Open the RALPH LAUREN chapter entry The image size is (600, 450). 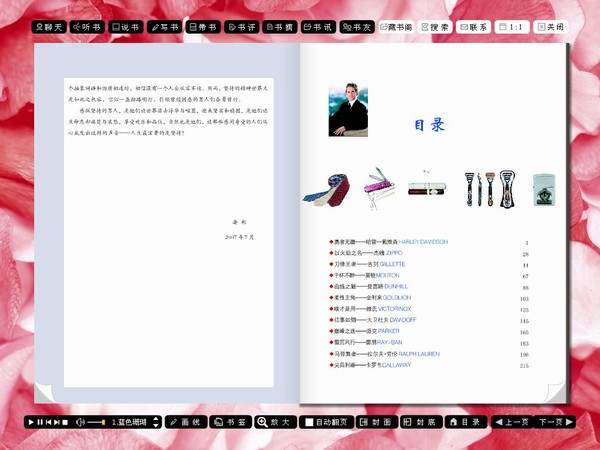[385, 354]
